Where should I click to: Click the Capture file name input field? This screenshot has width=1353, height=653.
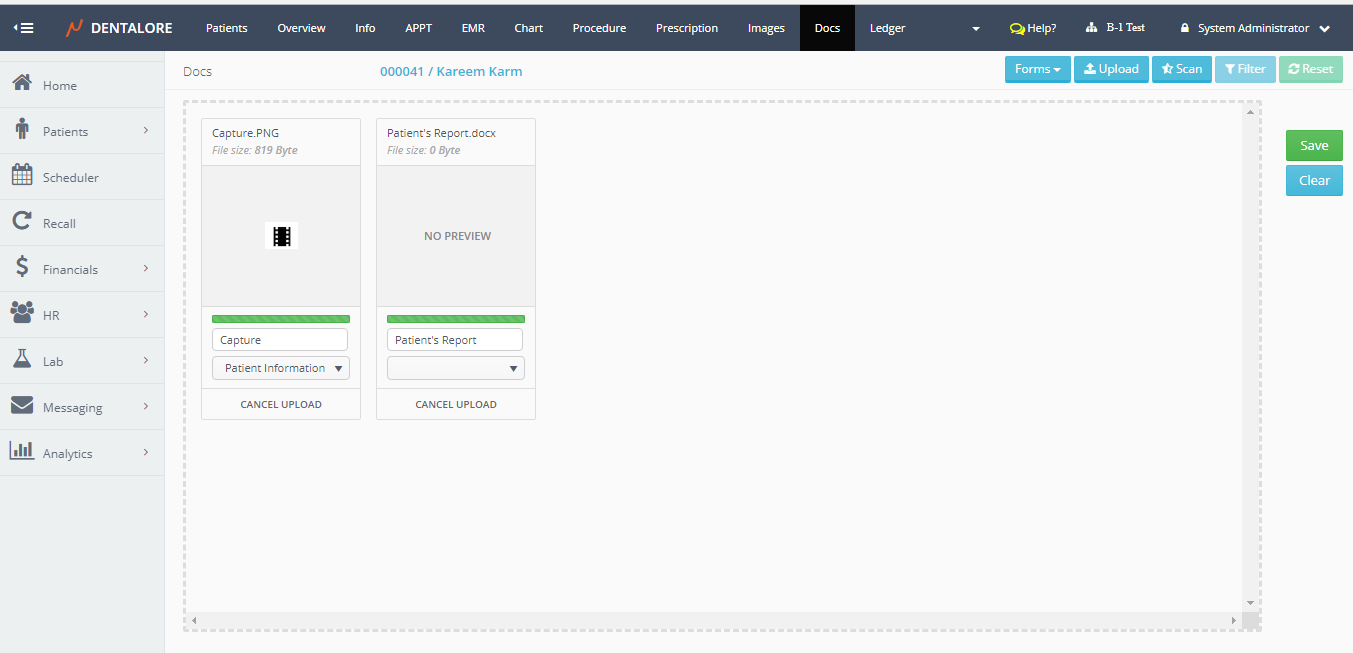click(x=280, y=340)
